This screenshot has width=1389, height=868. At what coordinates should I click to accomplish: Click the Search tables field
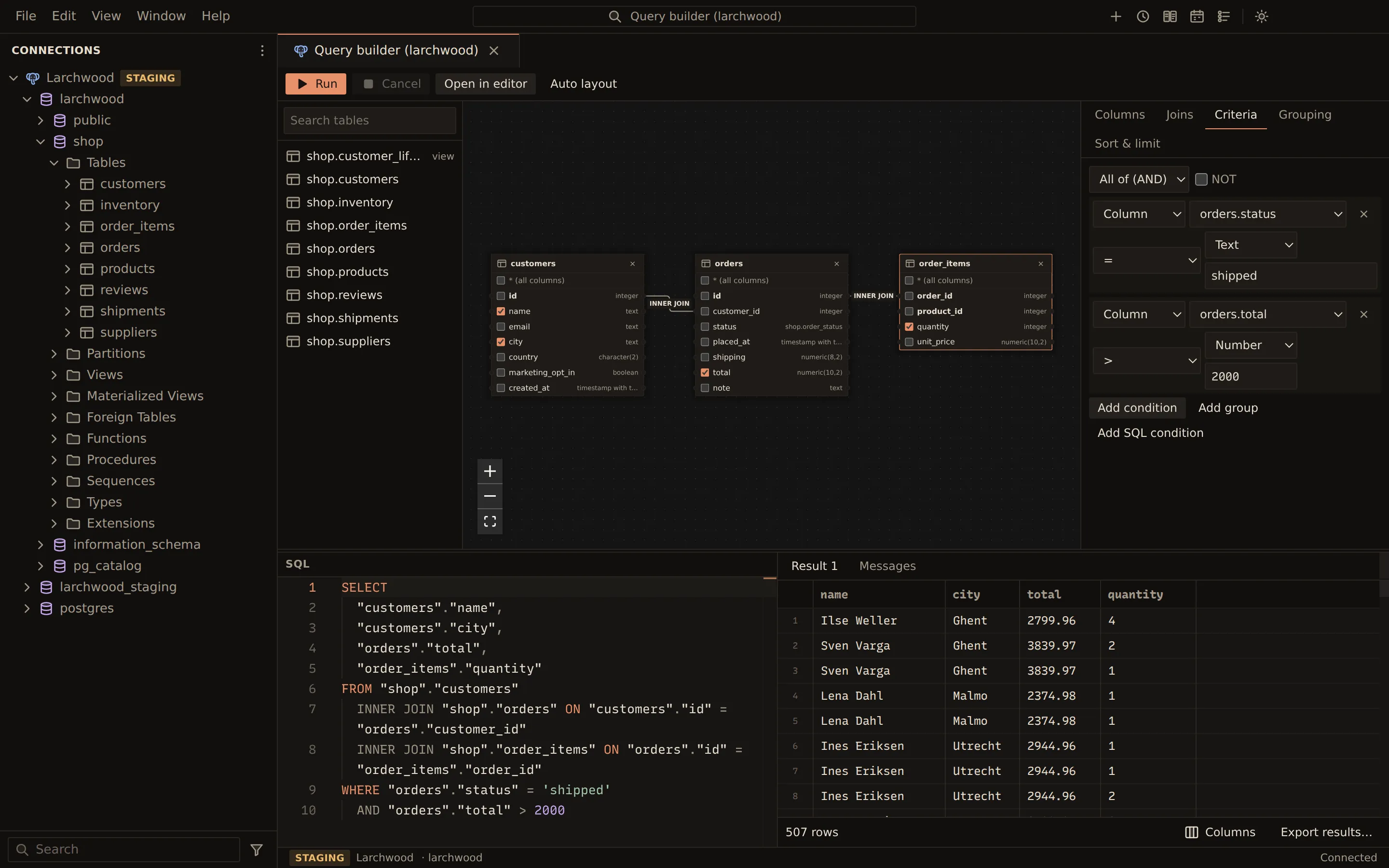pos(369,121)
